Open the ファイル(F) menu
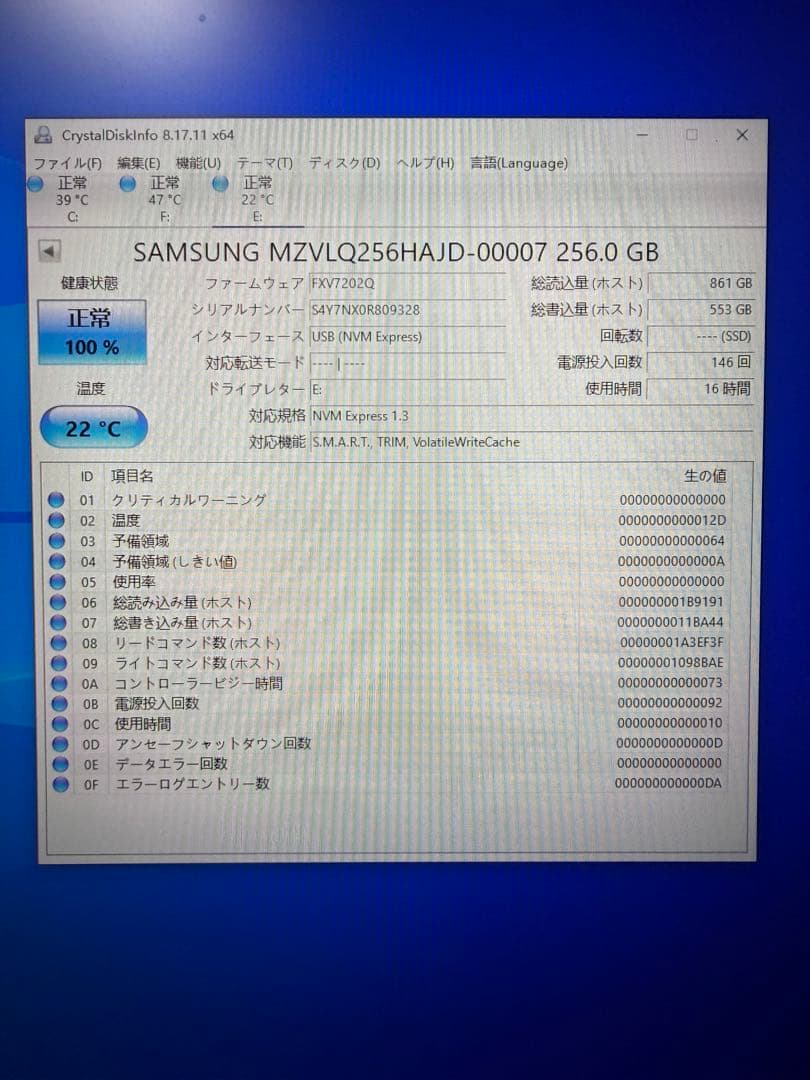 pyautogui.click(x=68, y=163)
